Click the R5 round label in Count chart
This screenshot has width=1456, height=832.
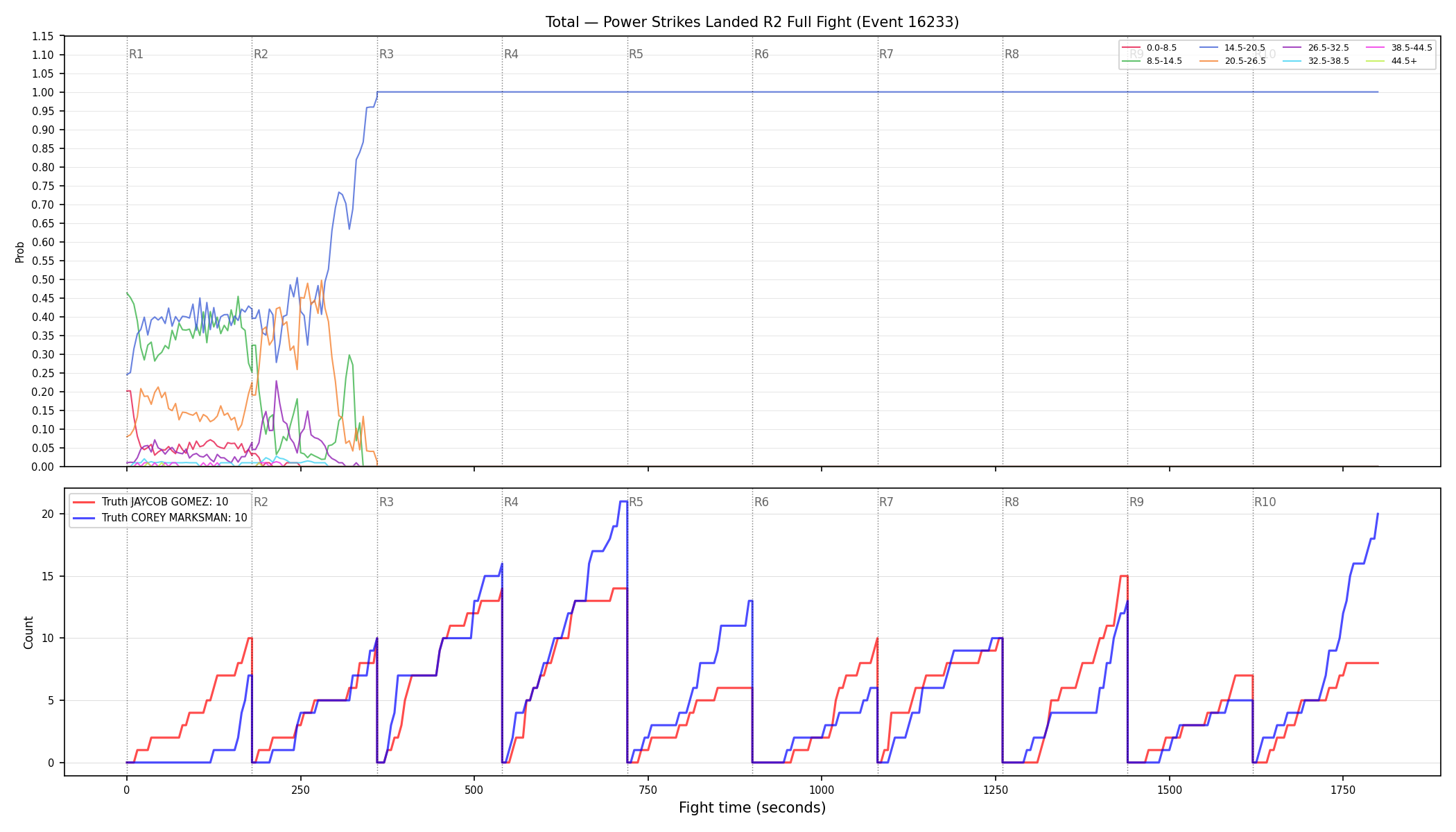(636, 502)
